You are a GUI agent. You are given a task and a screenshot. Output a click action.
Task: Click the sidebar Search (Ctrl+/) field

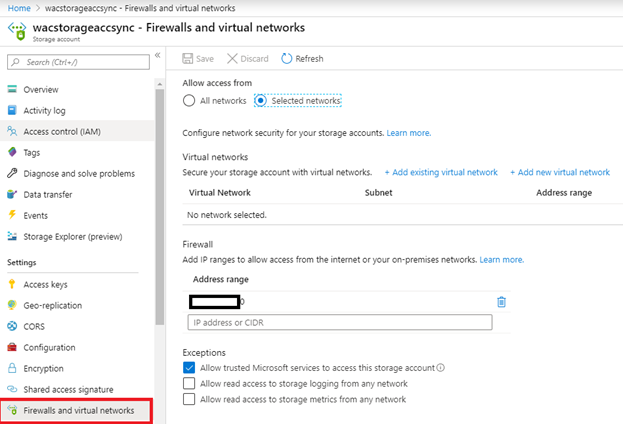coord(78,62)
